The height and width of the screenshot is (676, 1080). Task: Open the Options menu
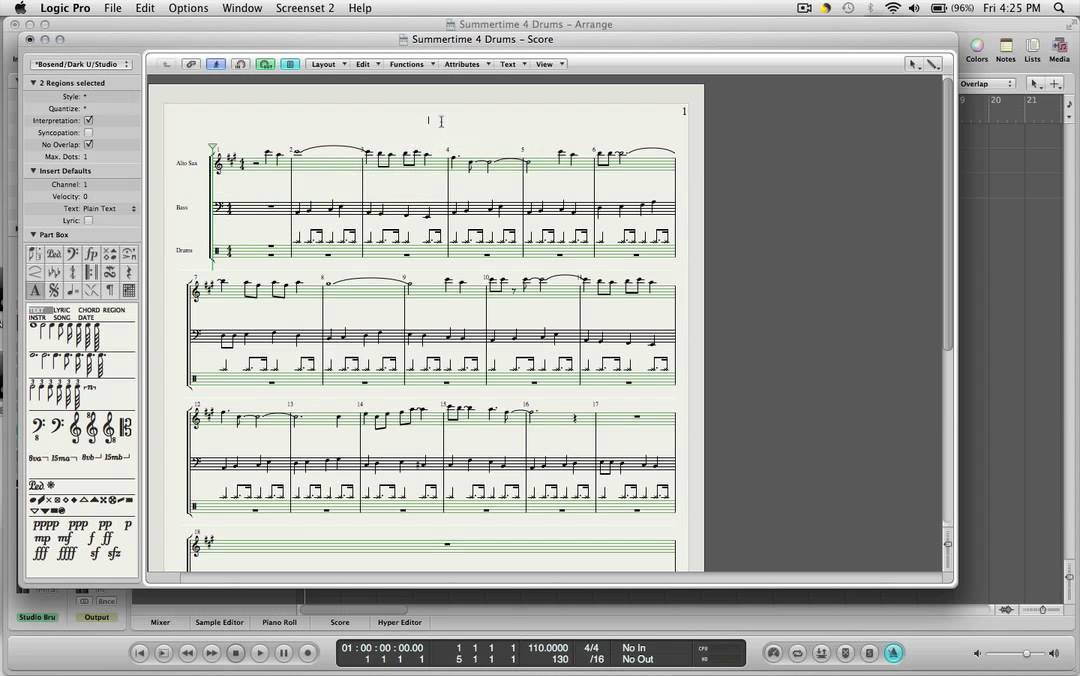click(188, 8)
